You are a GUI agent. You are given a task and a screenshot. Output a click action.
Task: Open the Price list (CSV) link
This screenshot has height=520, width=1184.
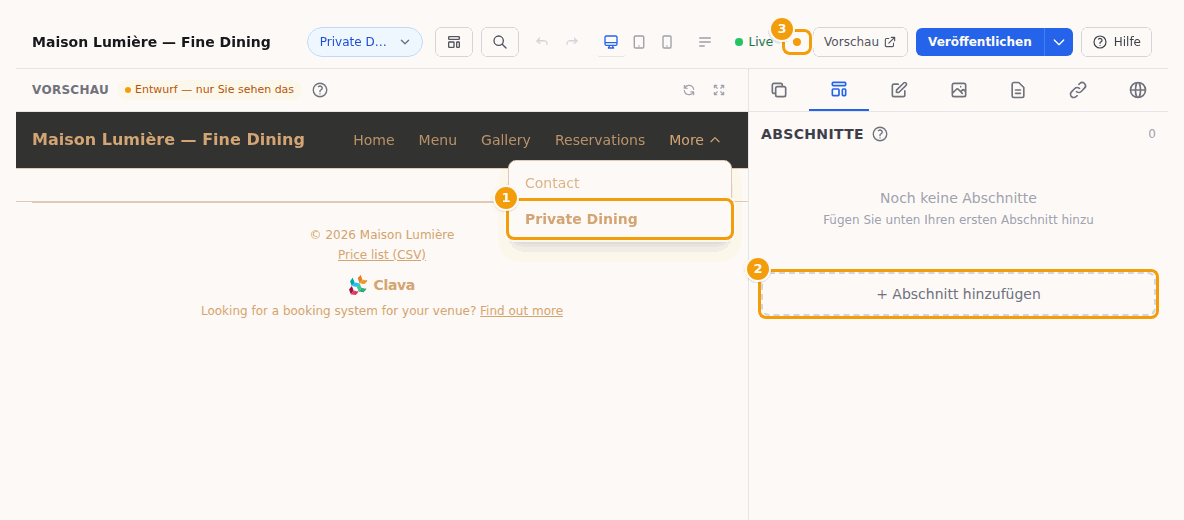(382, 254)
